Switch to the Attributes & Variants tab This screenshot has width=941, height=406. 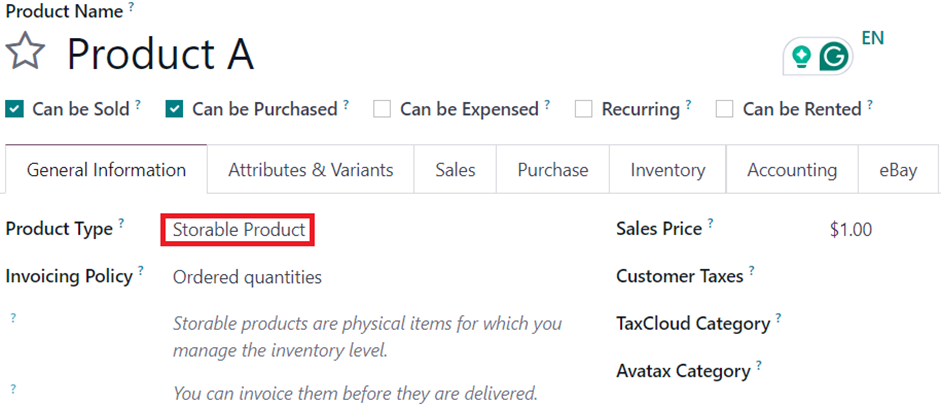tap(310, 170)
